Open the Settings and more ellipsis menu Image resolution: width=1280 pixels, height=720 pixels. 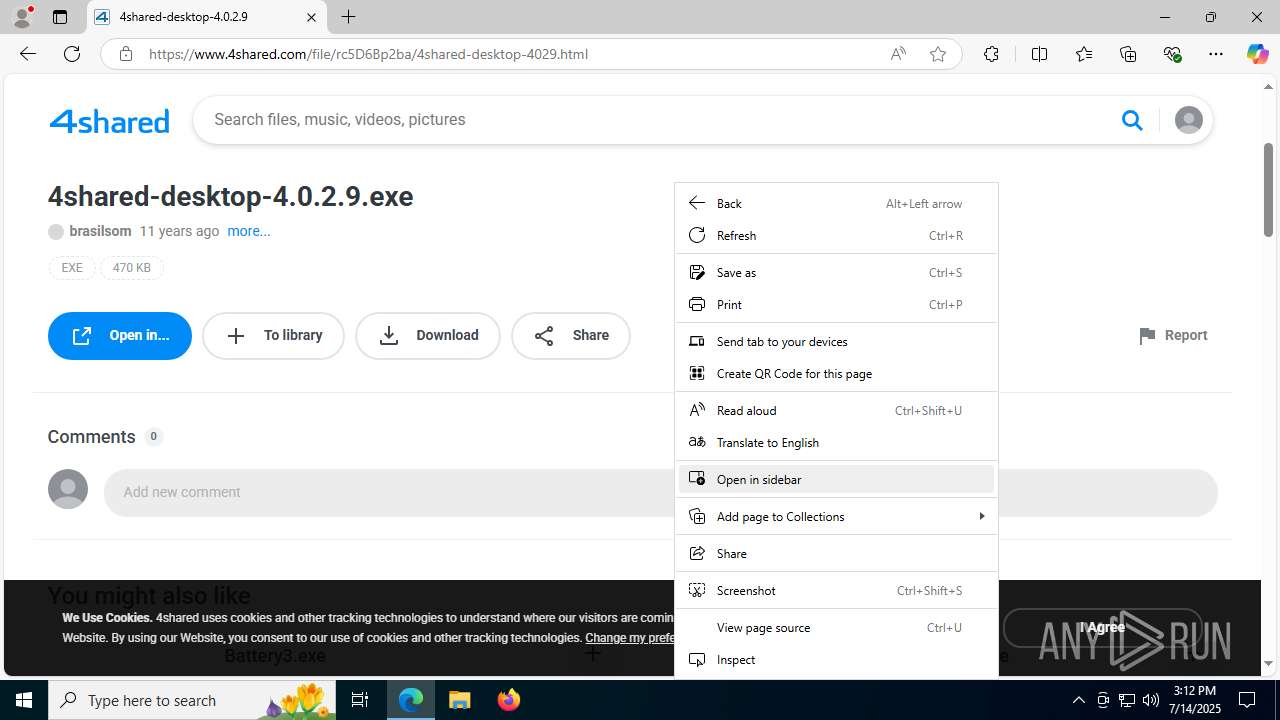click(1216, 54)
